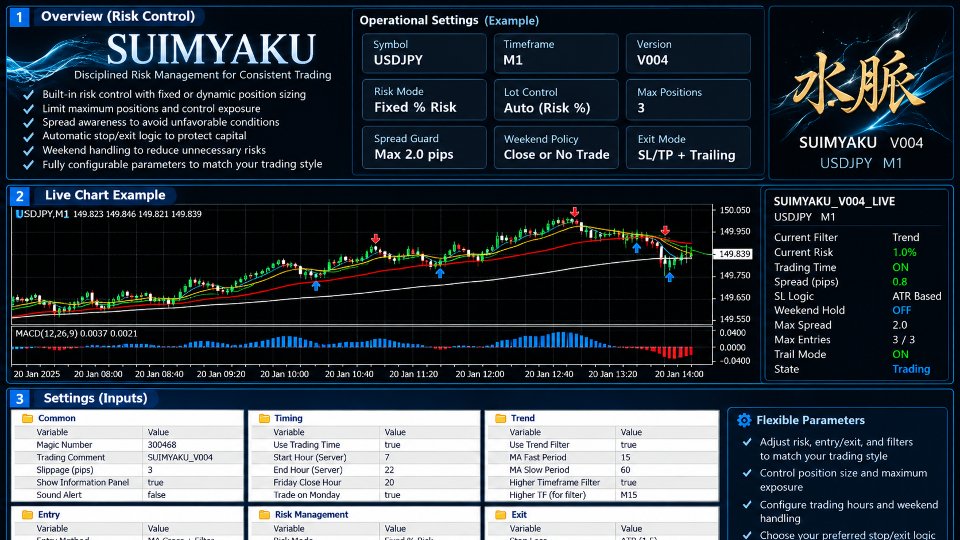Click the Spread (pips) 0.8 value
The image size is (960, 540).
click(x=899, y=282)
